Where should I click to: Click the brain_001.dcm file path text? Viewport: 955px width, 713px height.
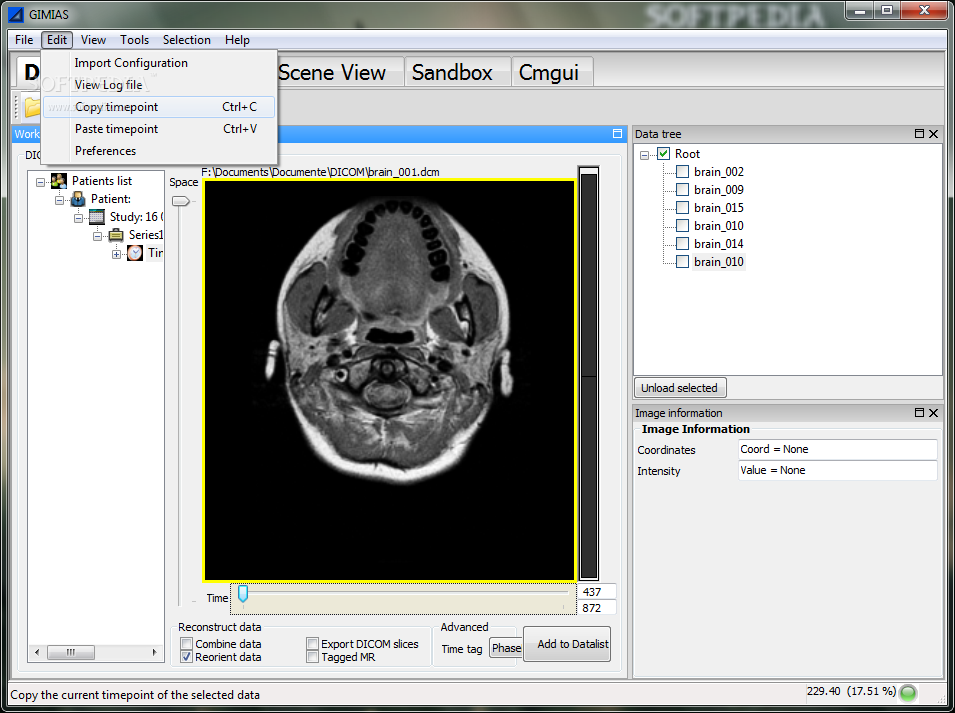(320, 172)
